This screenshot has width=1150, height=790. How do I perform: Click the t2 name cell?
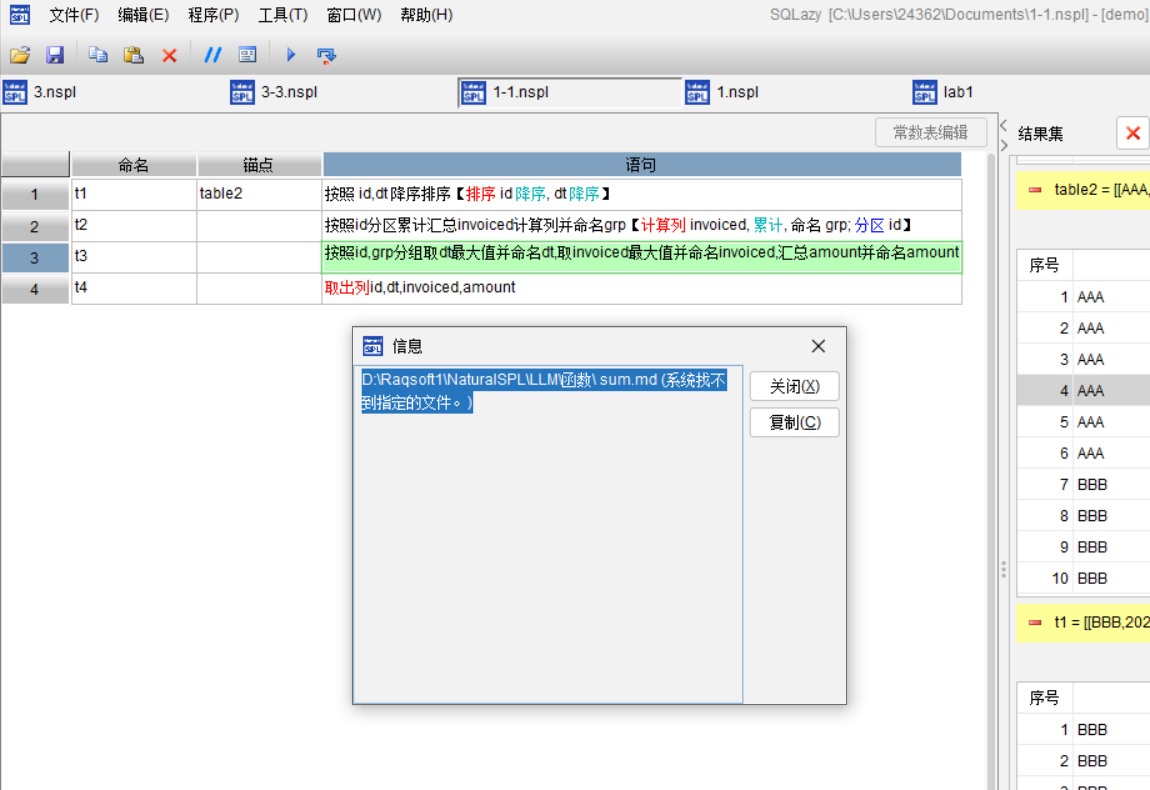click(133, 226)
